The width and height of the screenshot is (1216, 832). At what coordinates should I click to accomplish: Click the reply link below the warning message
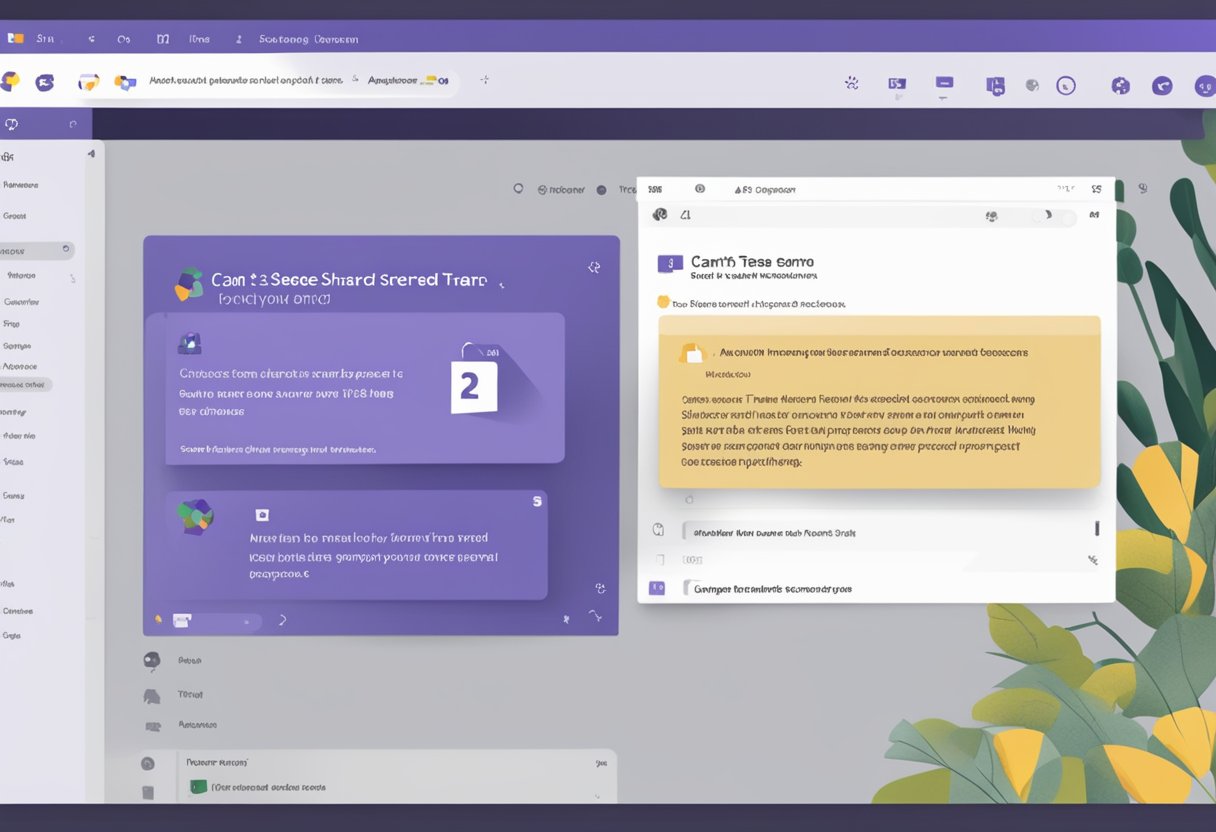click(x=688, y=497)
